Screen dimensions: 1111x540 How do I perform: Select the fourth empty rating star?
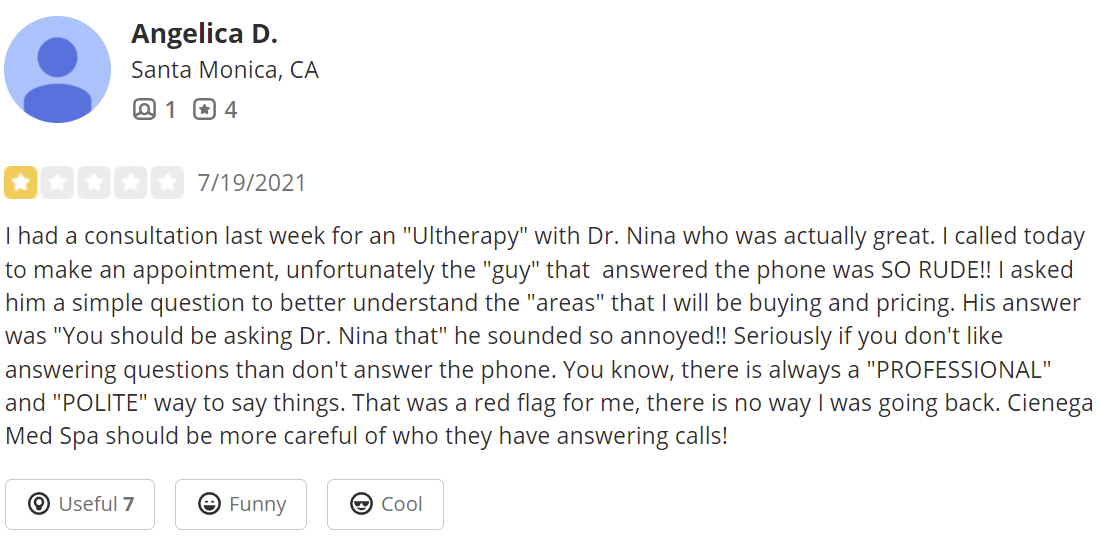pyautogui.click(x=130, y=183)
